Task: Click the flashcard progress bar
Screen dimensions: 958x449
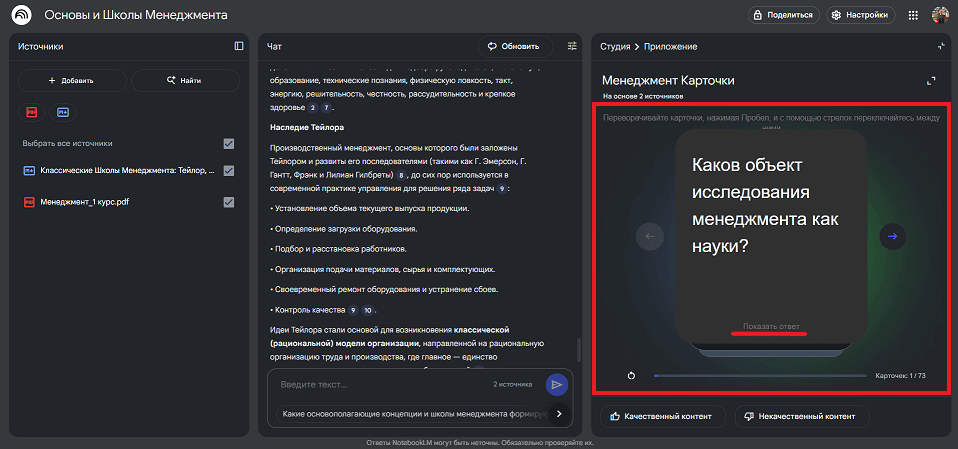Action: [759, 376]
